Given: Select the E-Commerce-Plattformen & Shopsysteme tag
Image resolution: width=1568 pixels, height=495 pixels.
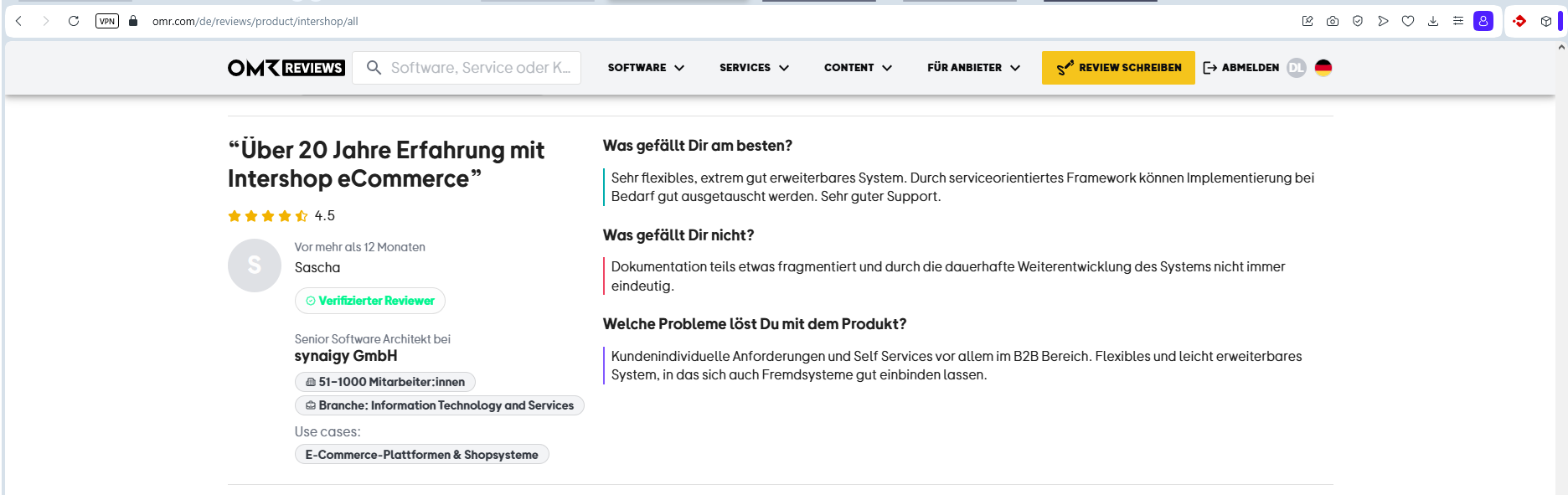Looking at the screenshot, I should click(x=421, y=455).
